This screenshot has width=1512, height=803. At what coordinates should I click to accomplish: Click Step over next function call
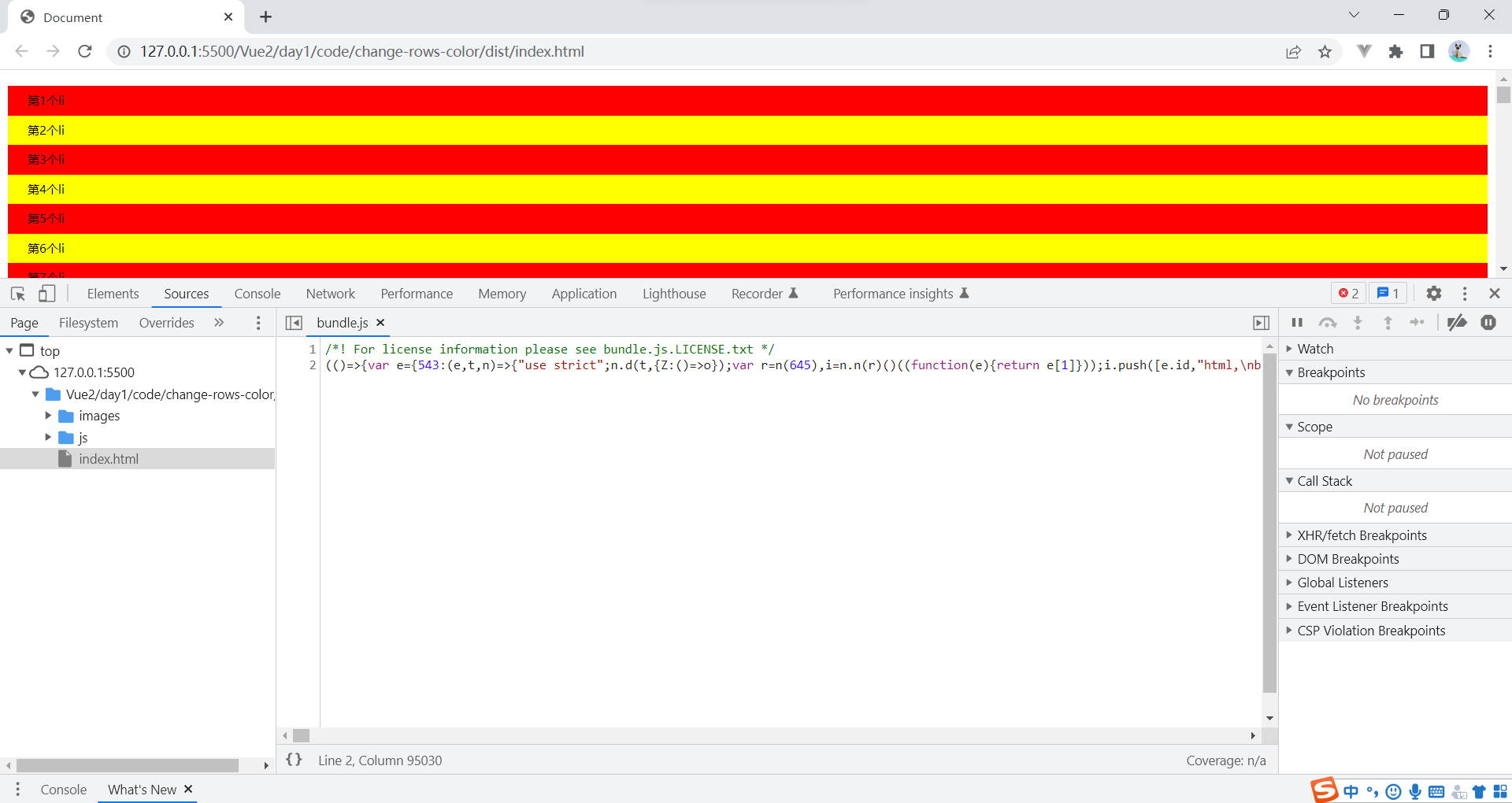click(1328, 323)
